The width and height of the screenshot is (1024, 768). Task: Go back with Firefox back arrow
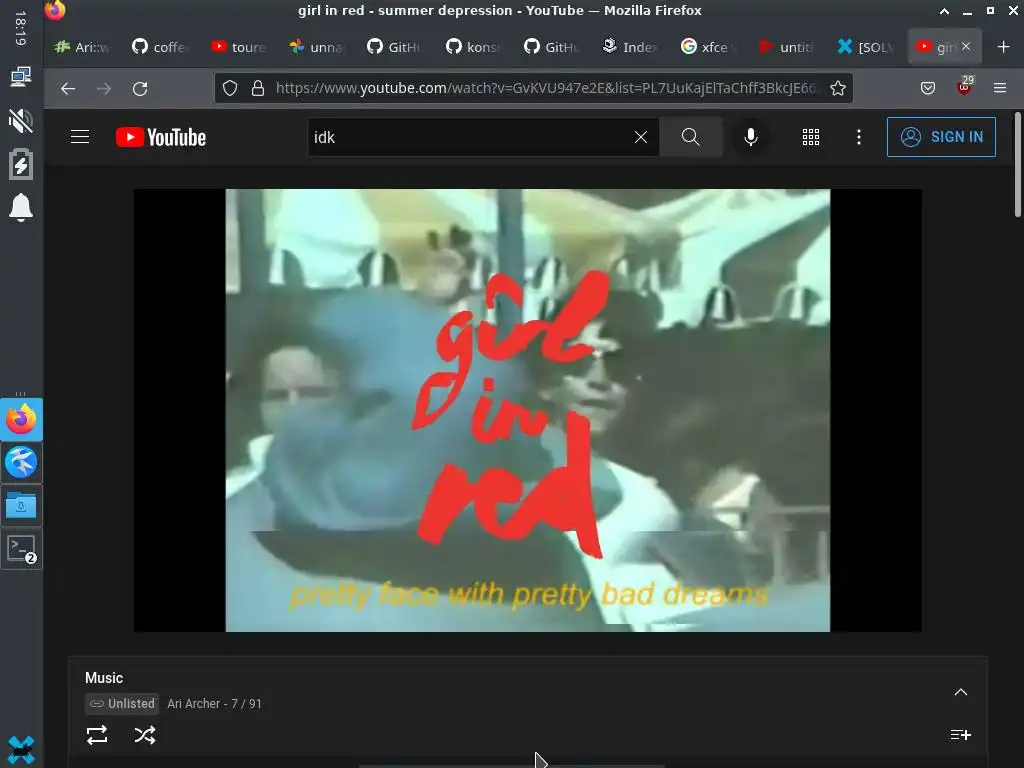click(x=68, y=88)
